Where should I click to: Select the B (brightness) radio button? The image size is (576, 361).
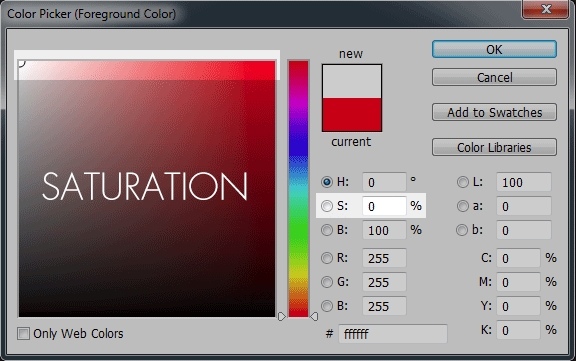(327, 230)
